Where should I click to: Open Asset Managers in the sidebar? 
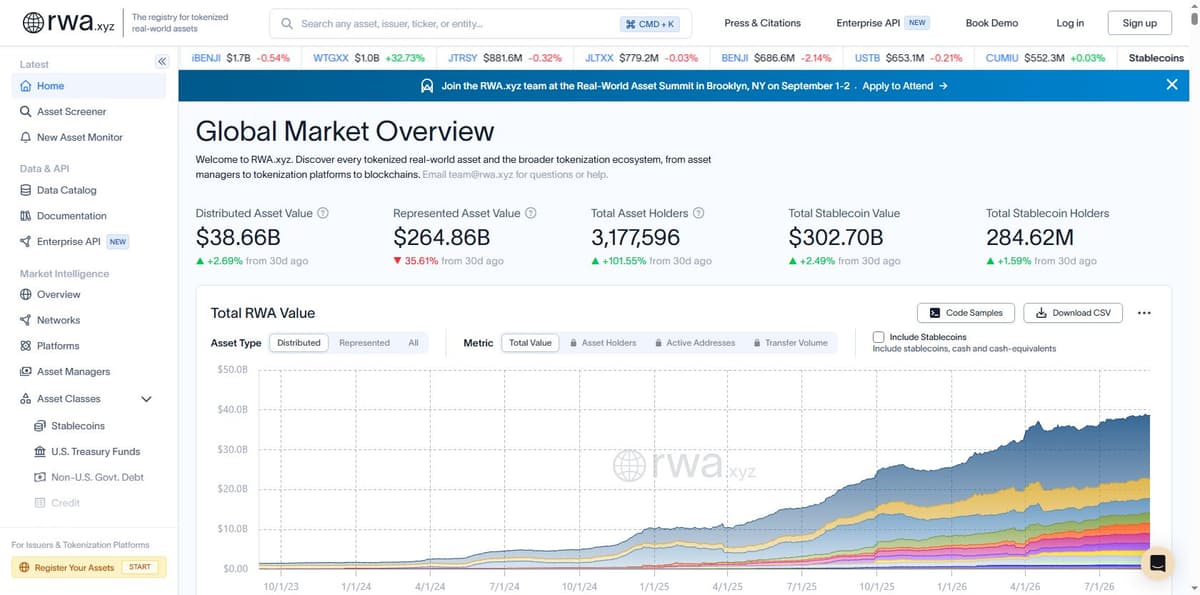click(x=89, y=372)
